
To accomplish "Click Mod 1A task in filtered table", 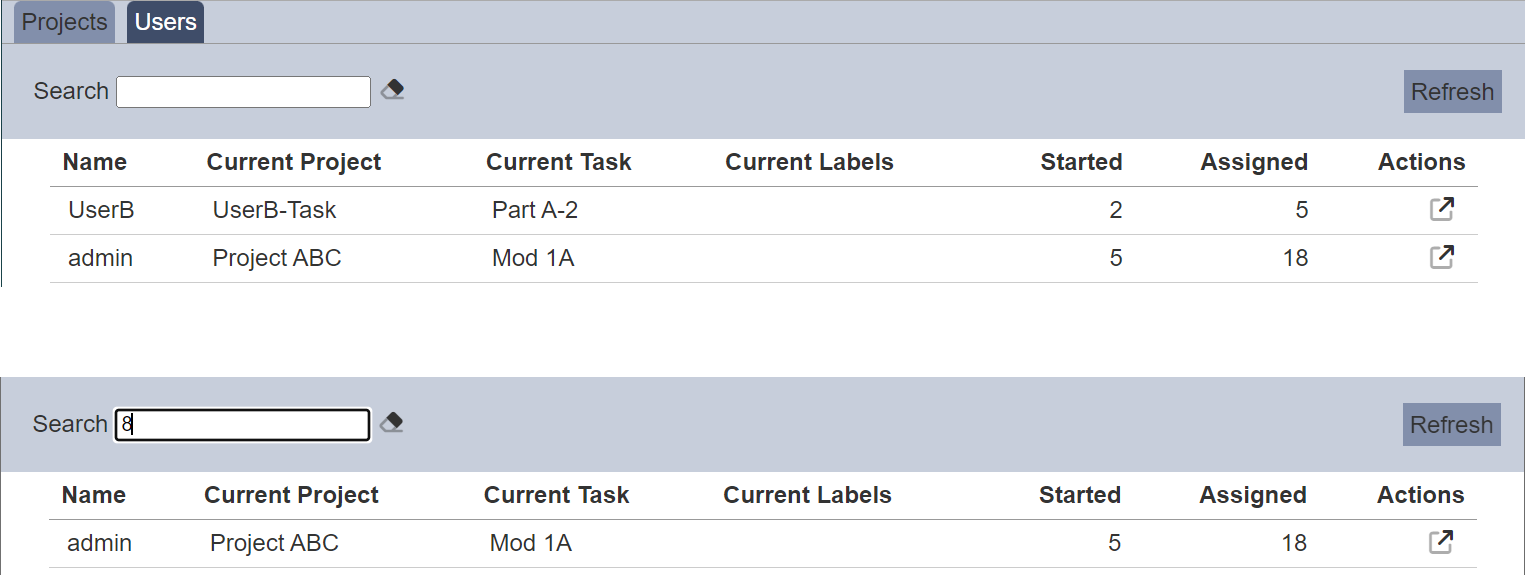I will point(531,543).
